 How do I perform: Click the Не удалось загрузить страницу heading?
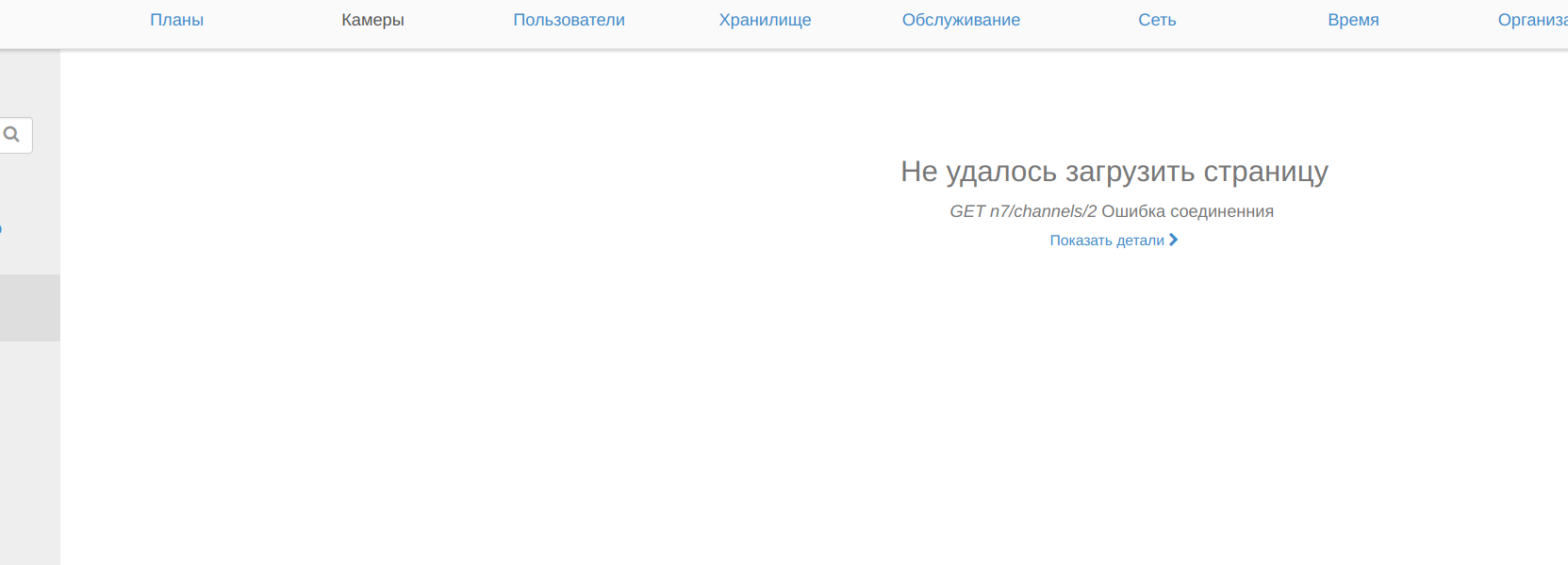click(x=1114, y=172)
